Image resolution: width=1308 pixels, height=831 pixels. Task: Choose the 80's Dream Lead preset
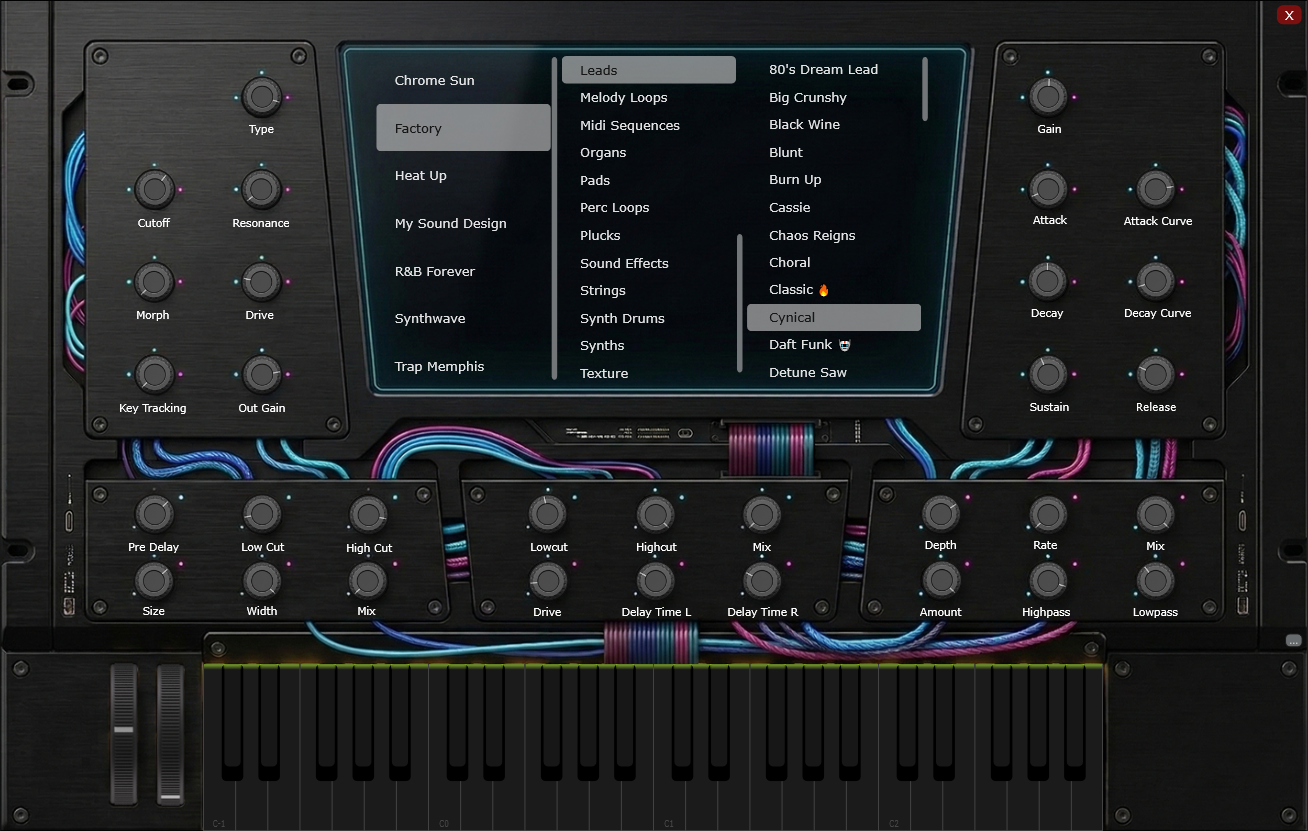[x=823, y=69]
